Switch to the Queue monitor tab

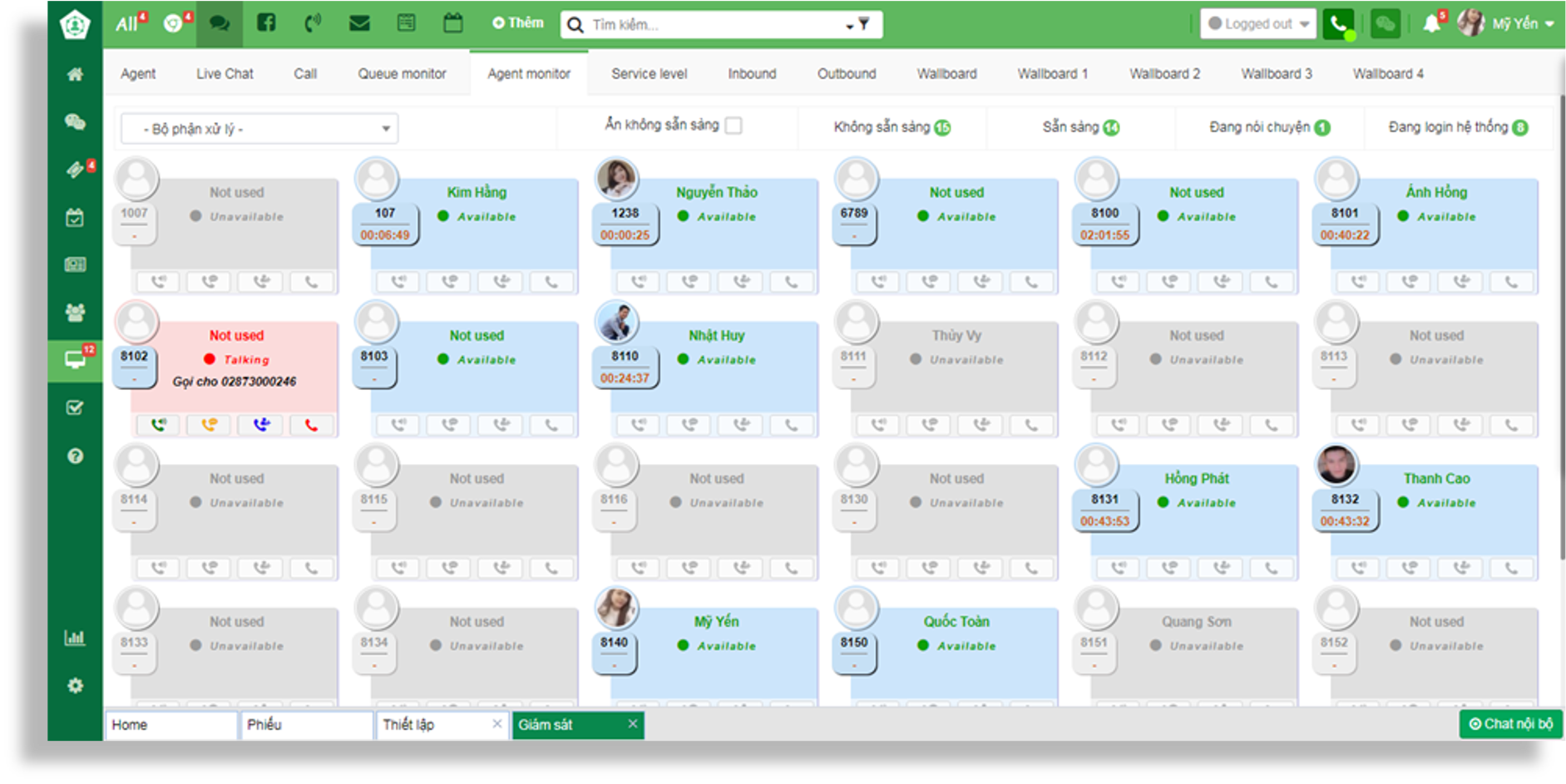point(402,74)
